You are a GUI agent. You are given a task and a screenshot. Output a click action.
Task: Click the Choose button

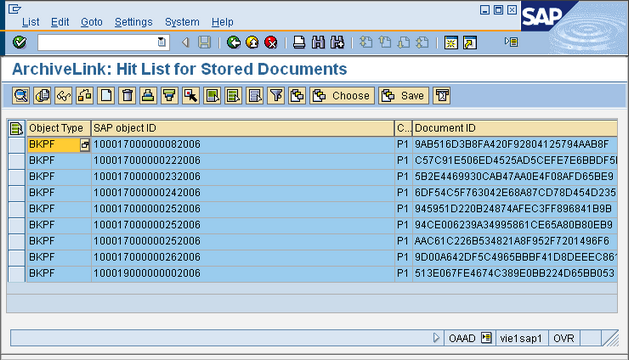pyautogui.click(x=342, y=96)
